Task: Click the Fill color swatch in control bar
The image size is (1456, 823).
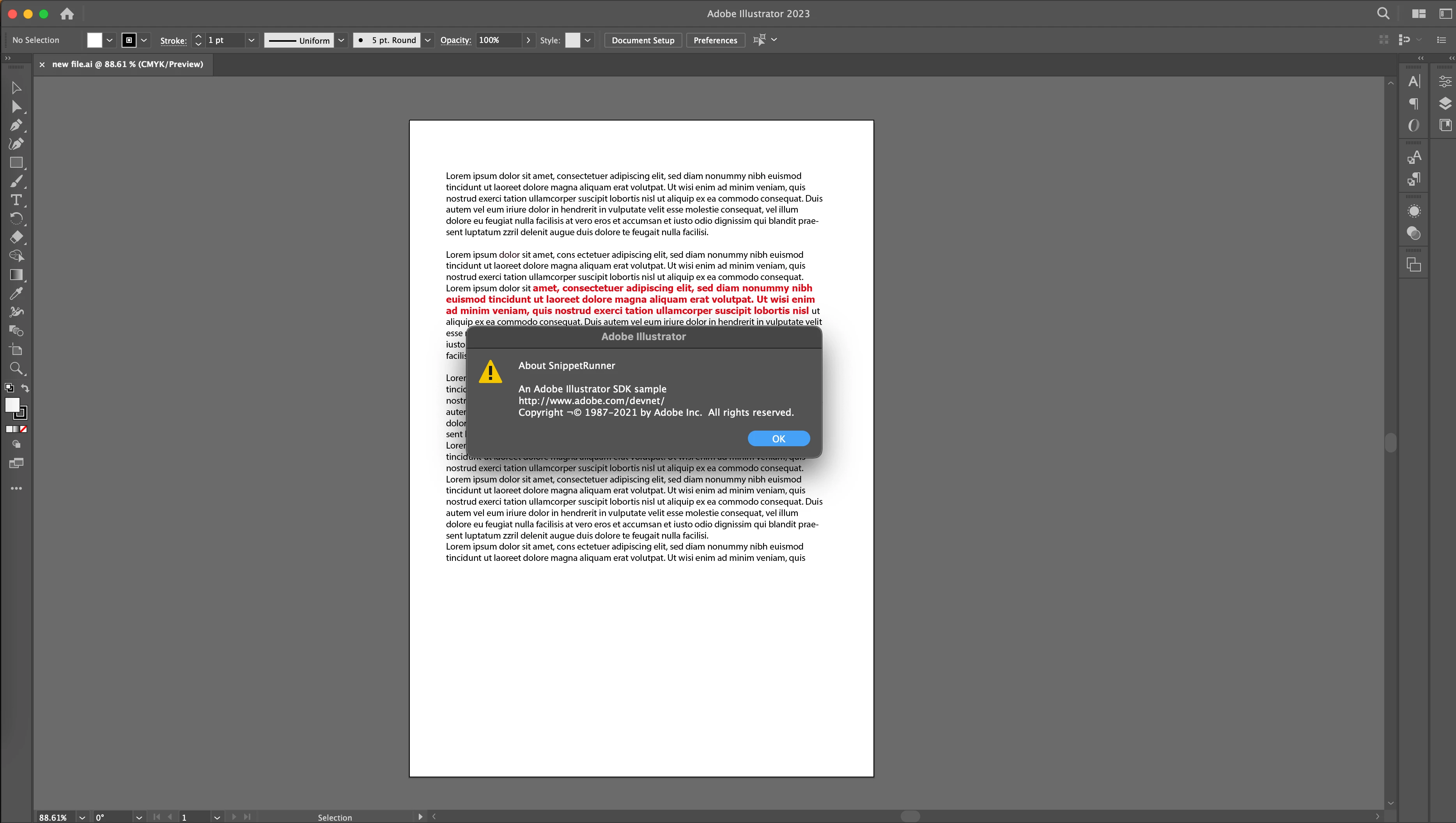Action: [x=94, y=40]
